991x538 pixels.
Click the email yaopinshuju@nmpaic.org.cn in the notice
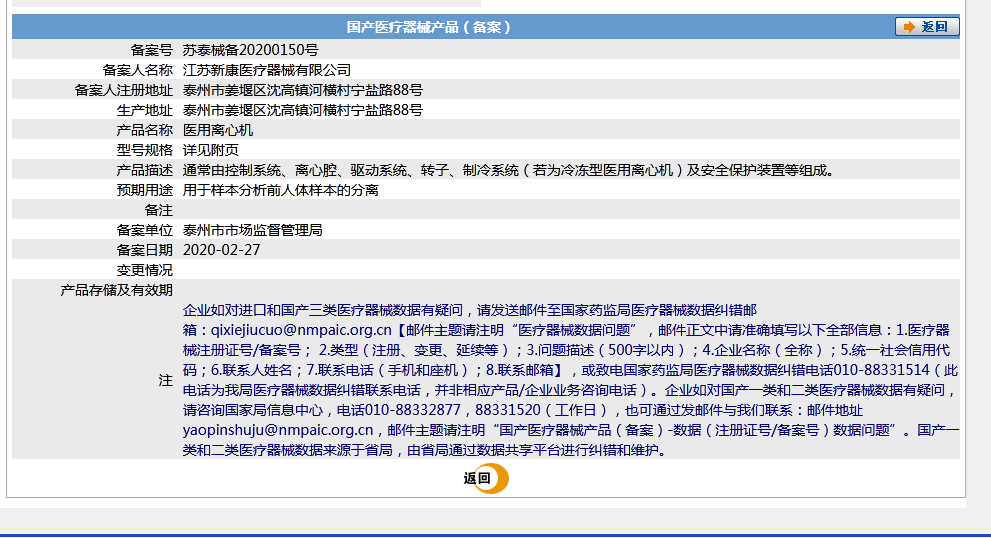tap(278, 431)
